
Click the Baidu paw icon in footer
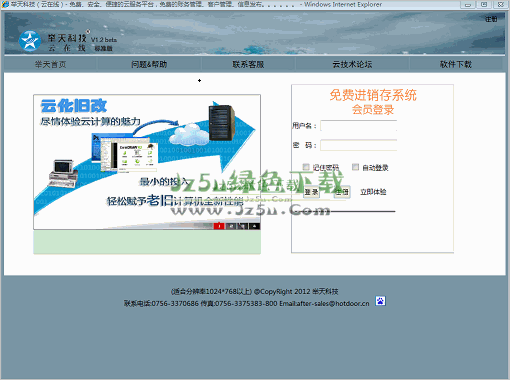(x=380, y=301)
